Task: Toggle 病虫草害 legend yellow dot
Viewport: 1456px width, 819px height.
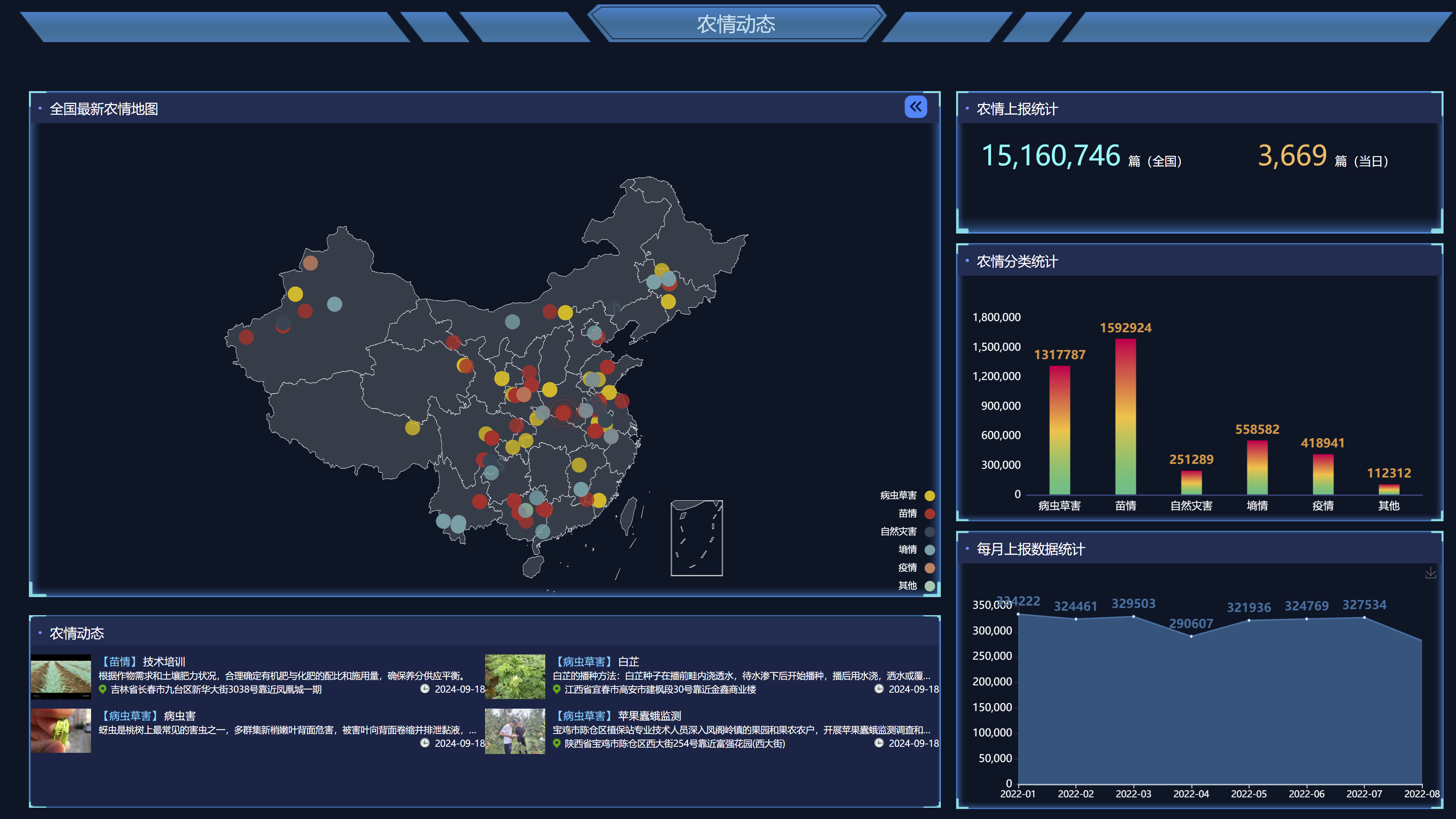Action: [x=929, y=496]
